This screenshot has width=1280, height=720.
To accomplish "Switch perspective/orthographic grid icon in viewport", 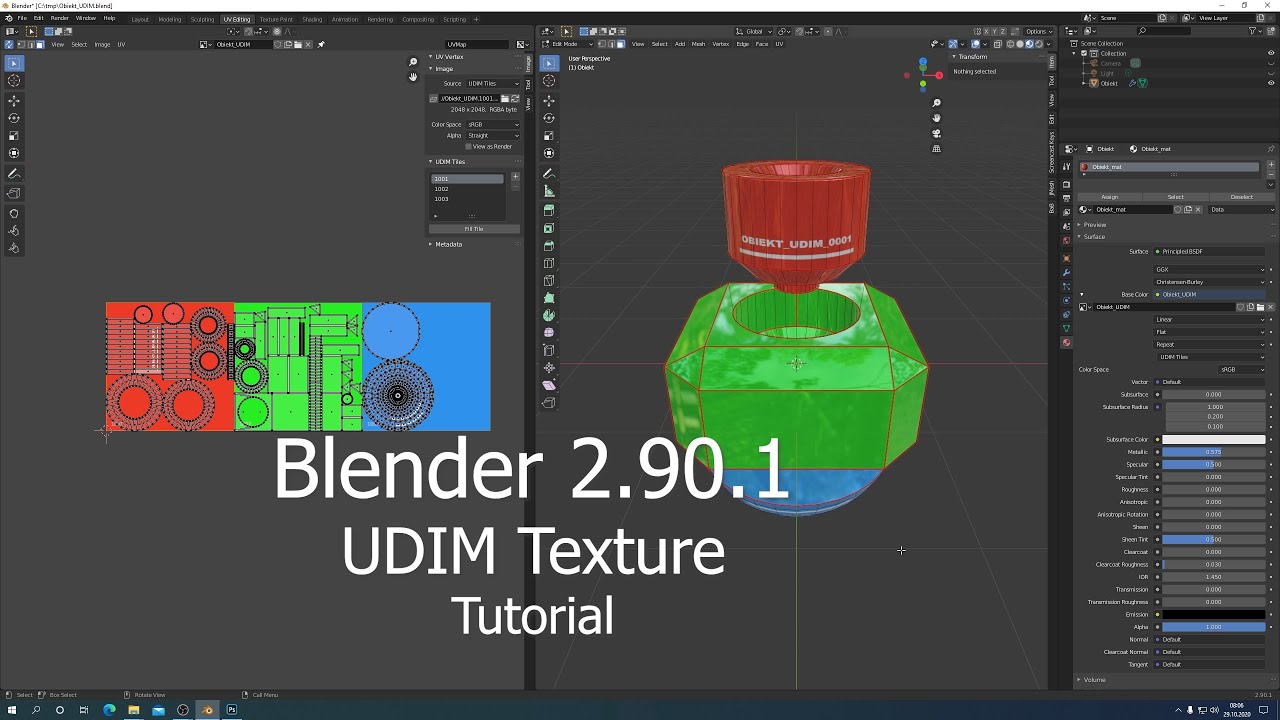I will coord(937,148).
